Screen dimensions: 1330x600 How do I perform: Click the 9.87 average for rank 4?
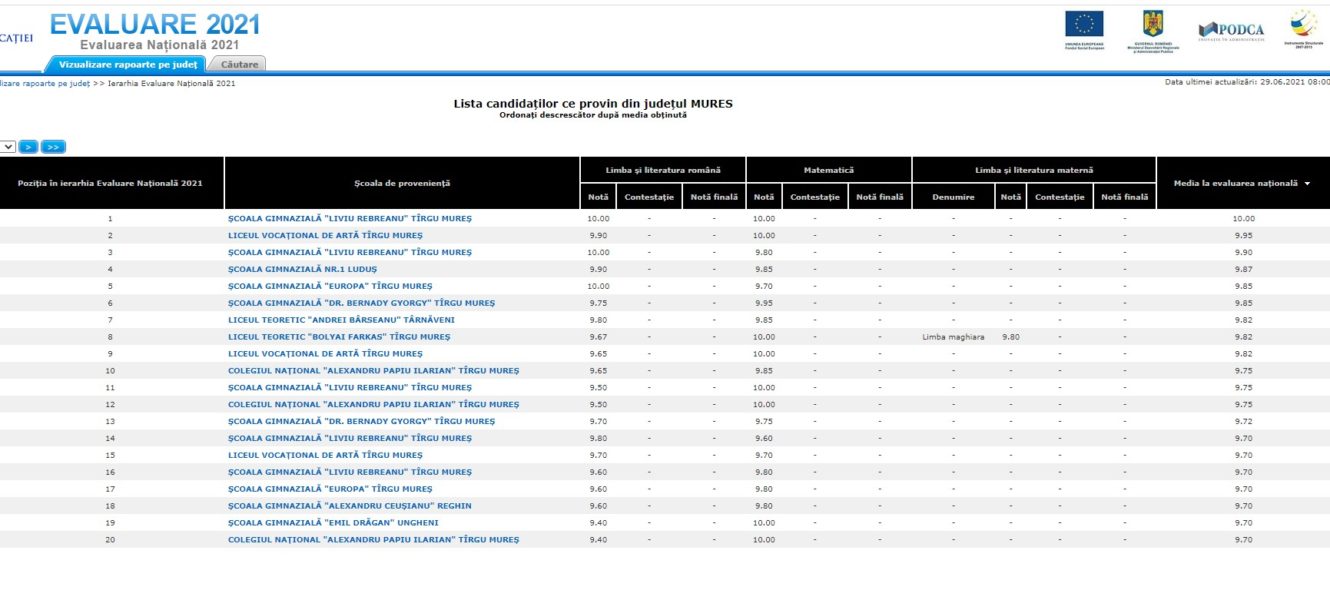pos(1243,269)
